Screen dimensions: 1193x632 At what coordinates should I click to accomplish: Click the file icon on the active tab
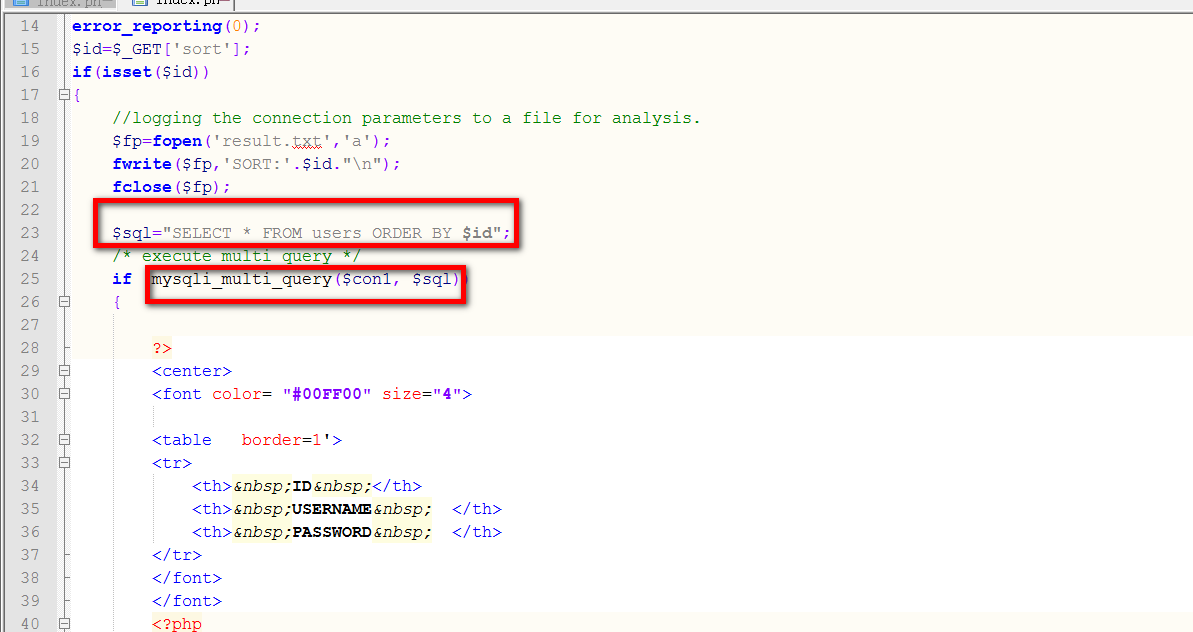(x=139, y=2)
